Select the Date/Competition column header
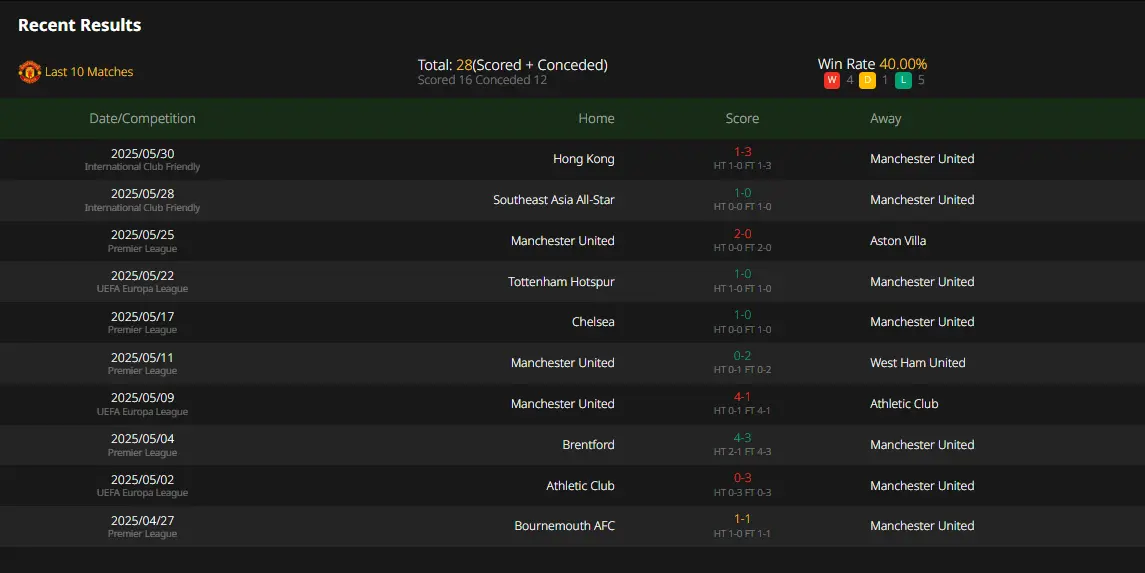The image size is (1145, 573). pyautogui.click(x=142, y=118)
